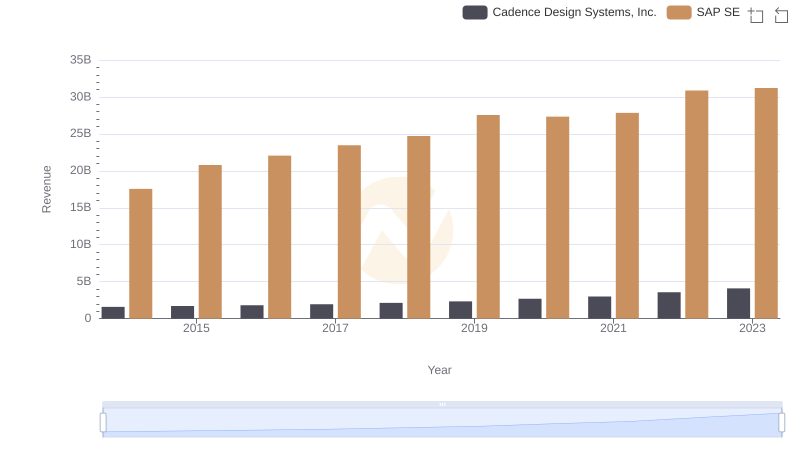Click the 2019 x-axis label
Viewport: 800px width, 461px height.
click(474, 328)
